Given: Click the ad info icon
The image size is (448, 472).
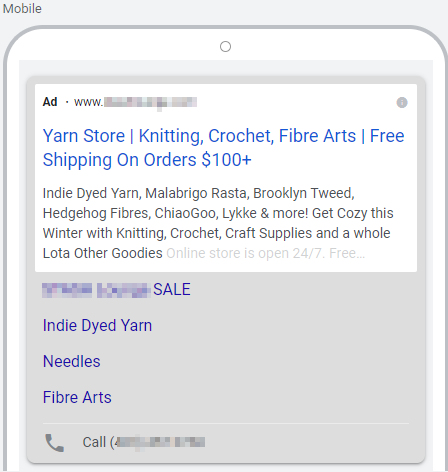Looking at the screenshot, I should pos(402,102).
